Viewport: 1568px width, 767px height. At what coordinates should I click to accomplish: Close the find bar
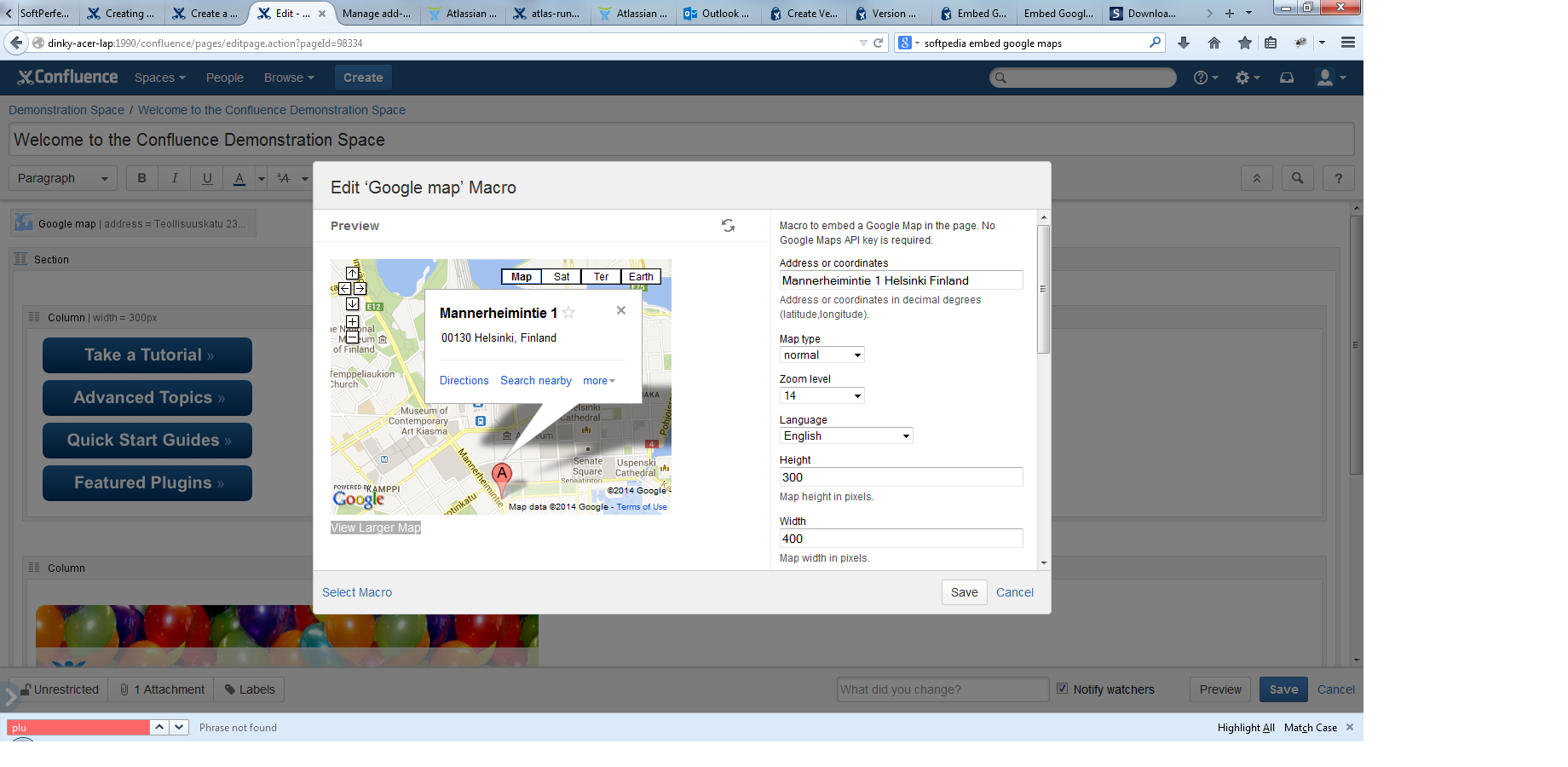1350,727
